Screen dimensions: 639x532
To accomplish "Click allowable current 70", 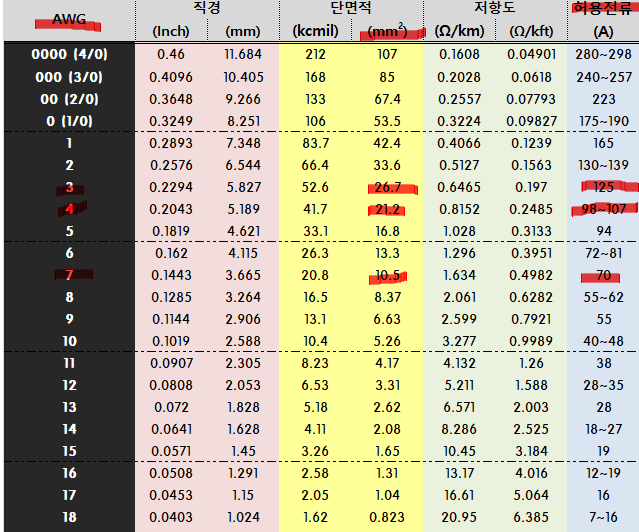I will [x=604, y=275].
